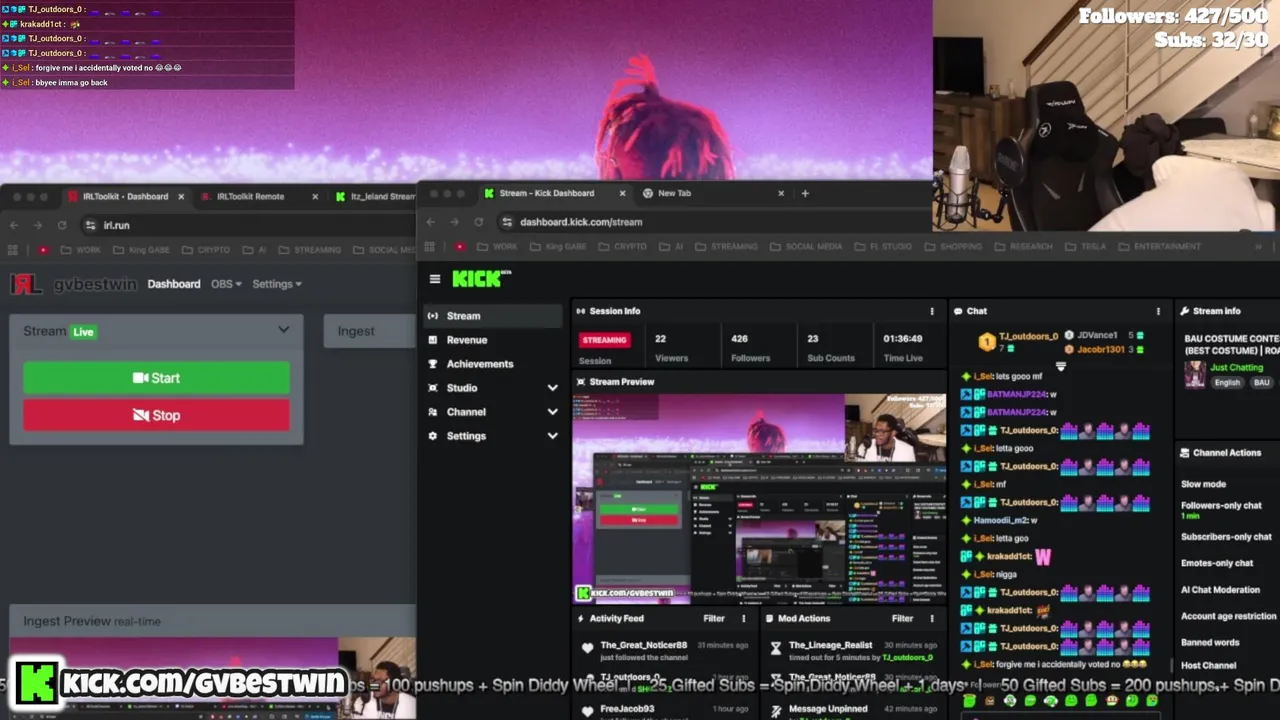Click the Stream Preview video thumbnail

click(x=759, y=498)
